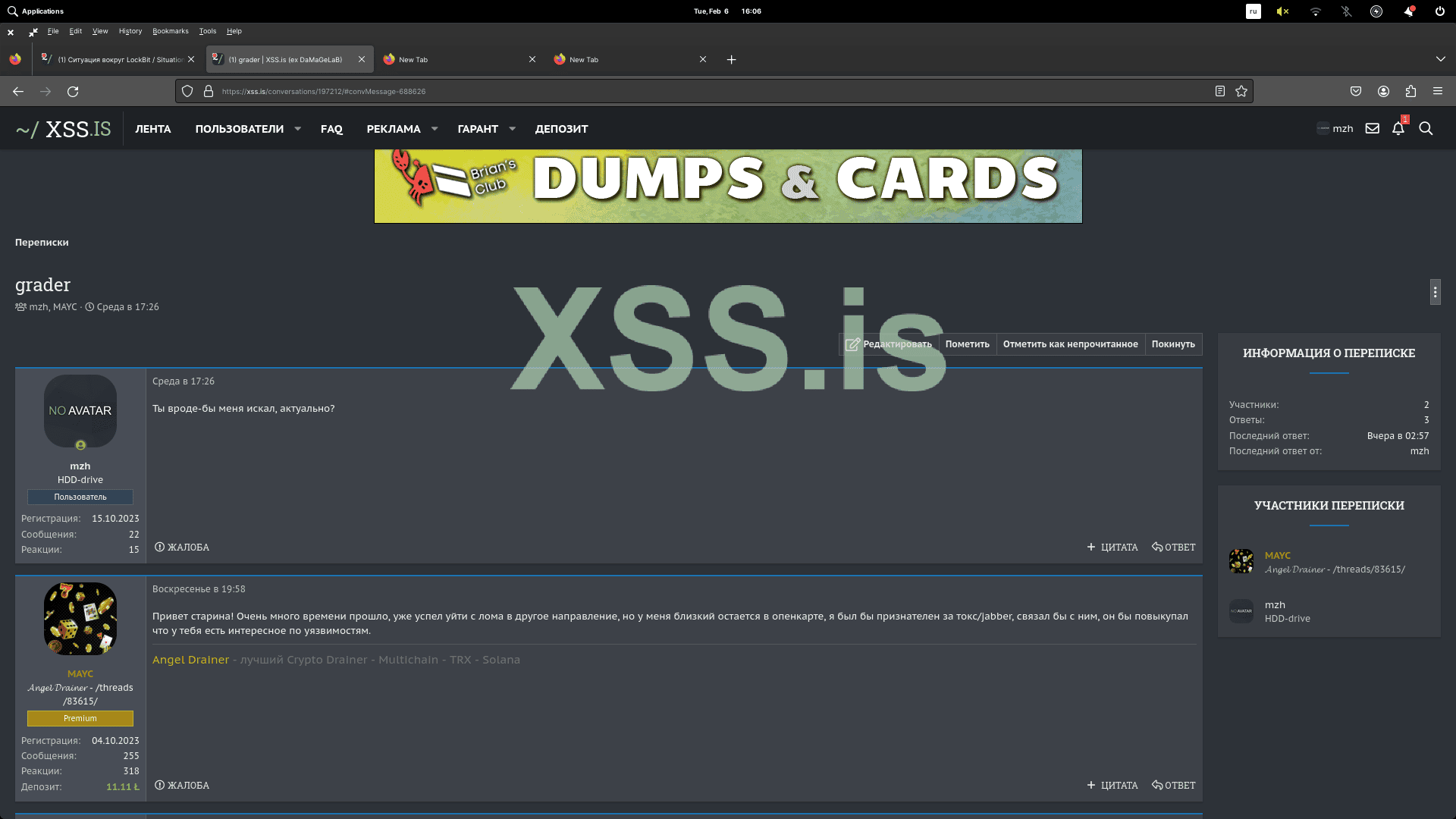Click the Покинуть conversation button
Screen dimensions: 1456x819
1173,344
